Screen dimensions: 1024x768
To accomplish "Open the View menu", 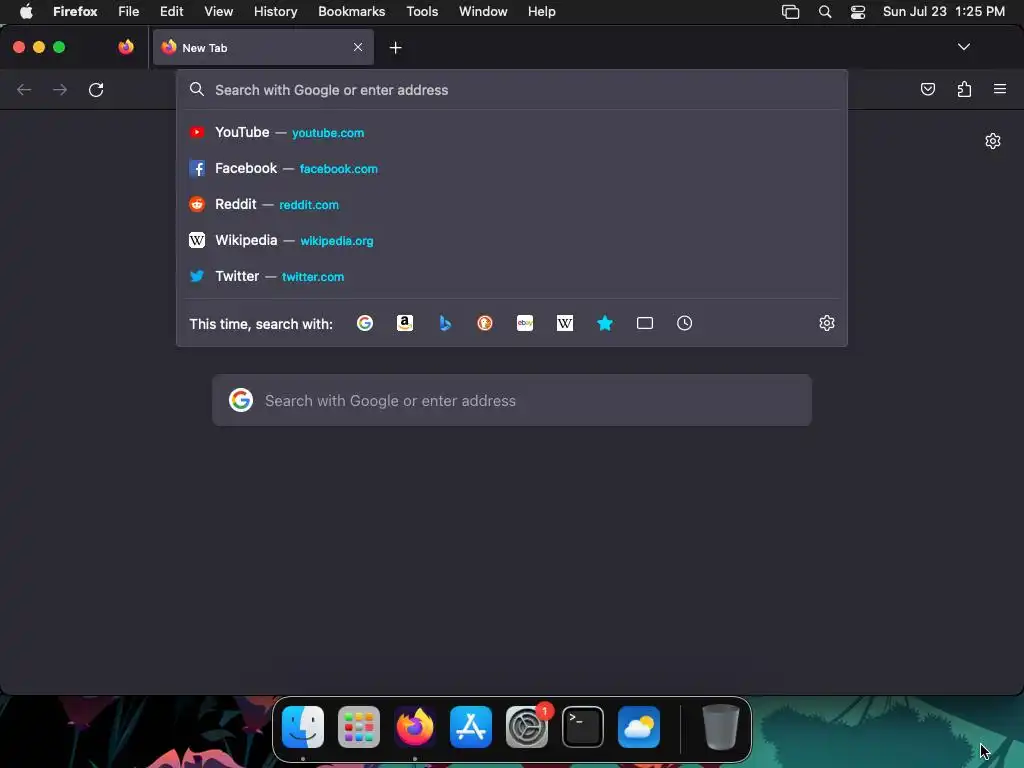I will [218, 12].
